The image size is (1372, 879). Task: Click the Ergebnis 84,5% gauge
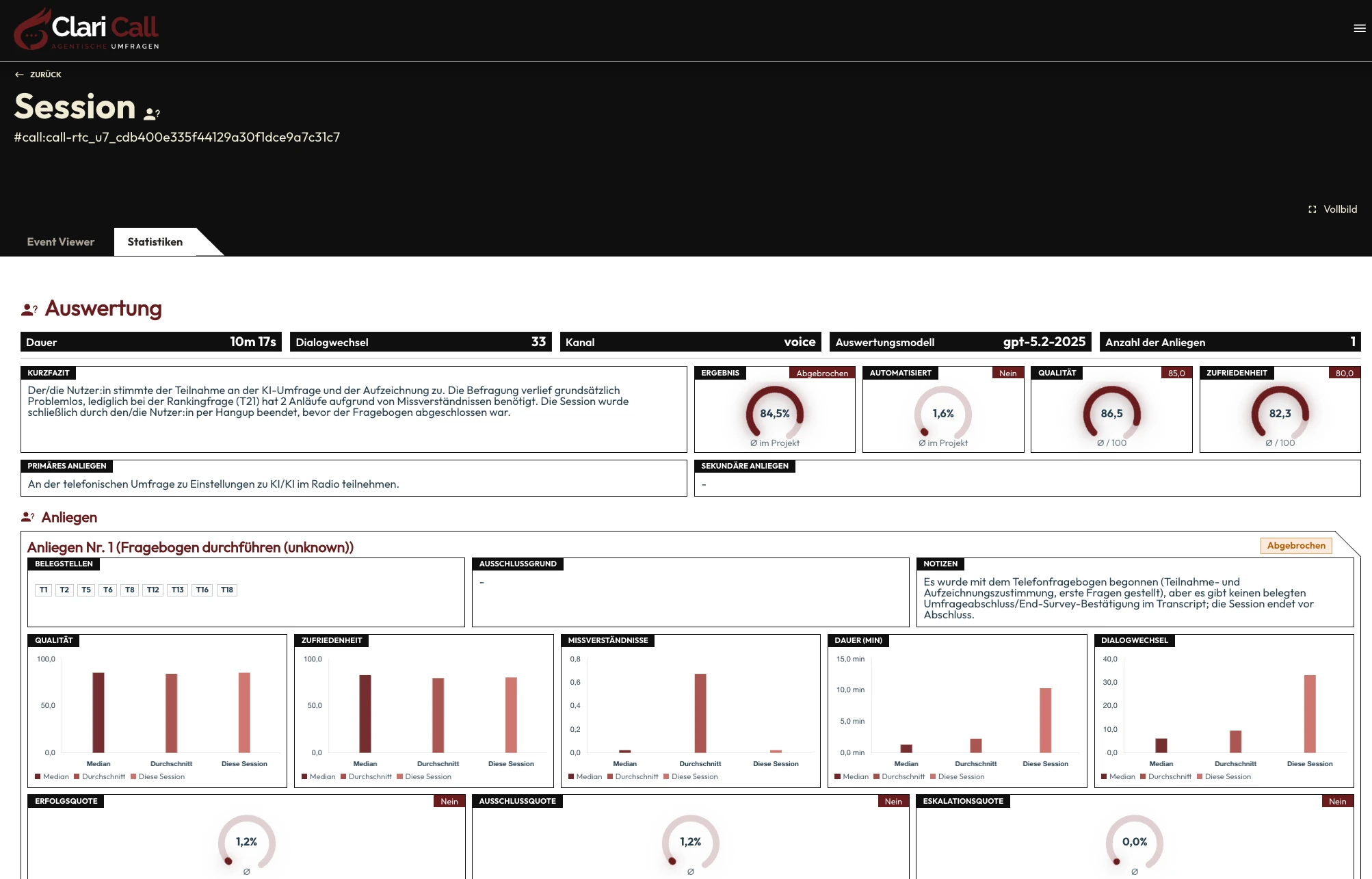point(774,413)
